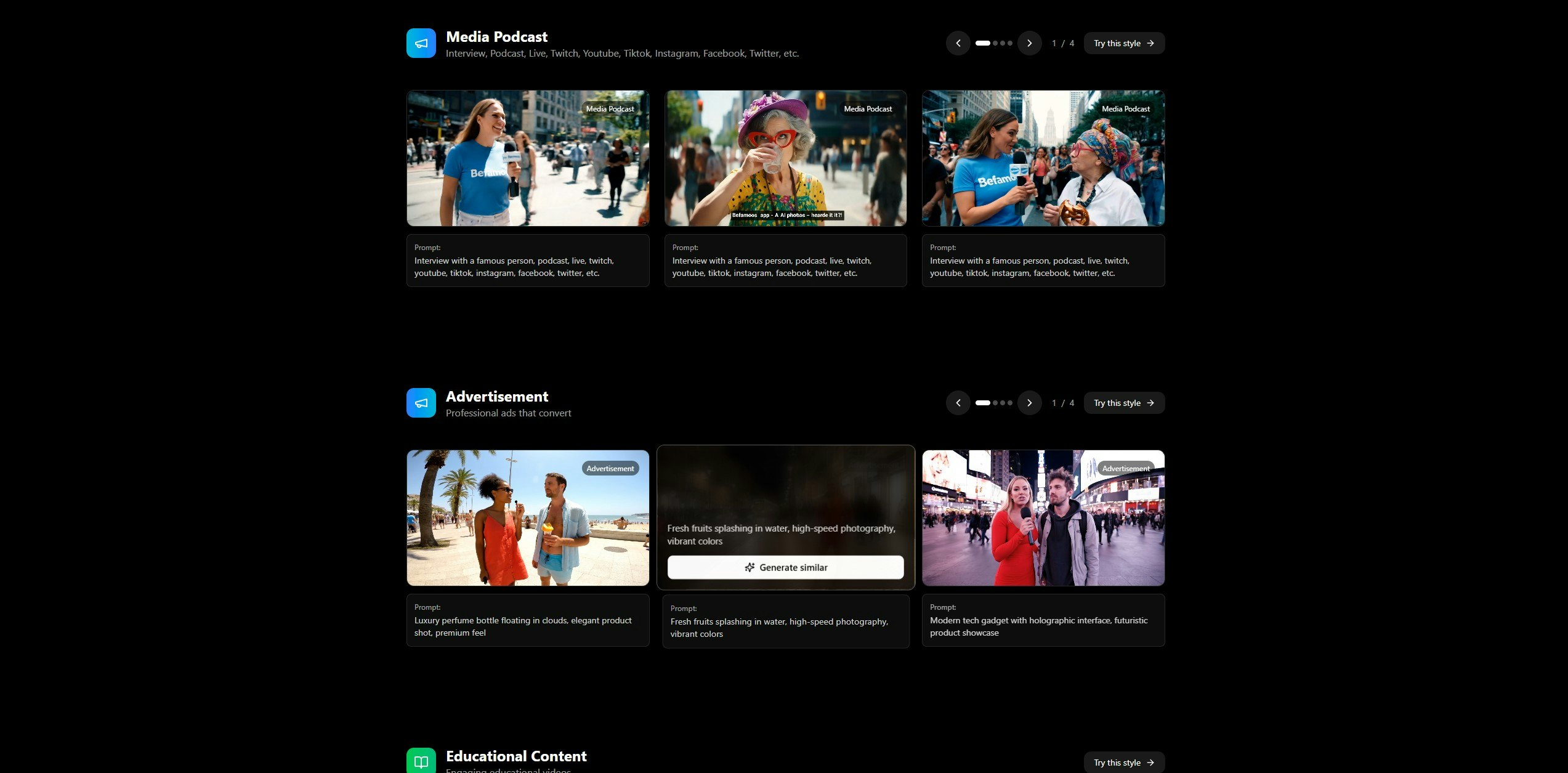Click Try this style for Educational Content

(1124, 762)
